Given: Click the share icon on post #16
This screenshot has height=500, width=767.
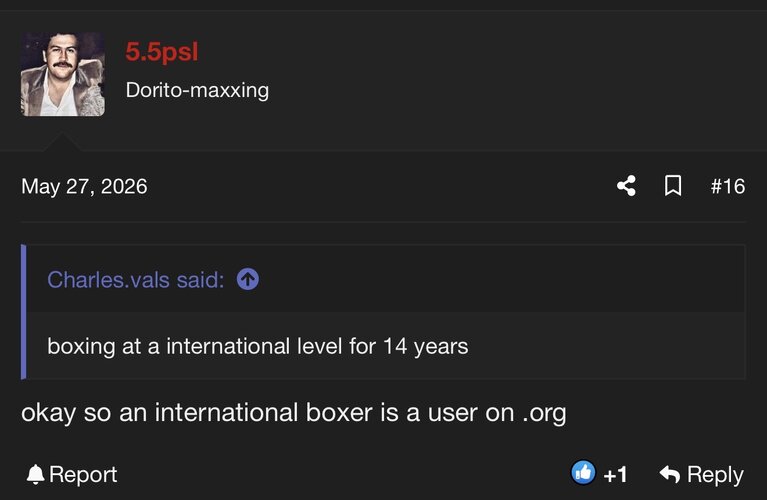Looking at the screenshot, I should pos(626,186).
